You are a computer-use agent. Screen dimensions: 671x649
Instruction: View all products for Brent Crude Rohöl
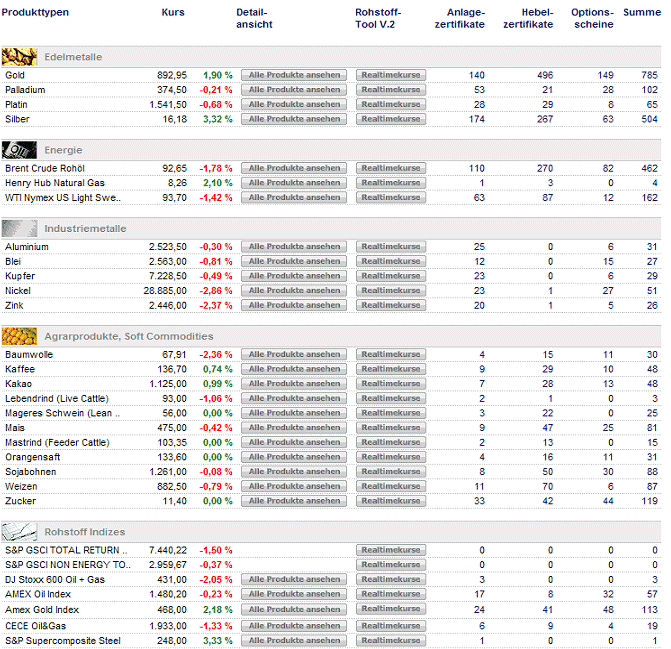pos(293,168)
